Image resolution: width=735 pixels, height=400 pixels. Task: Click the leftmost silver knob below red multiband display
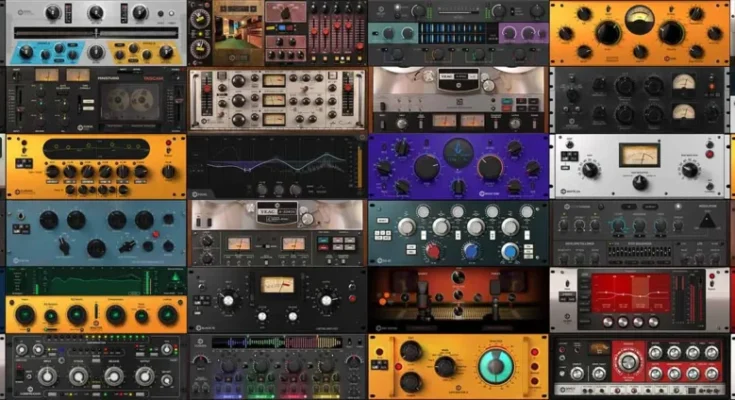pos(608,322)
